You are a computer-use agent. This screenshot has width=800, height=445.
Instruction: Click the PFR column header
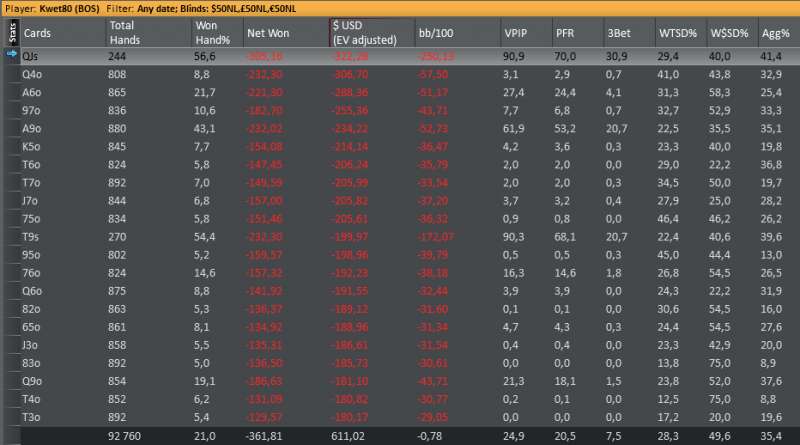coord(578,33)
